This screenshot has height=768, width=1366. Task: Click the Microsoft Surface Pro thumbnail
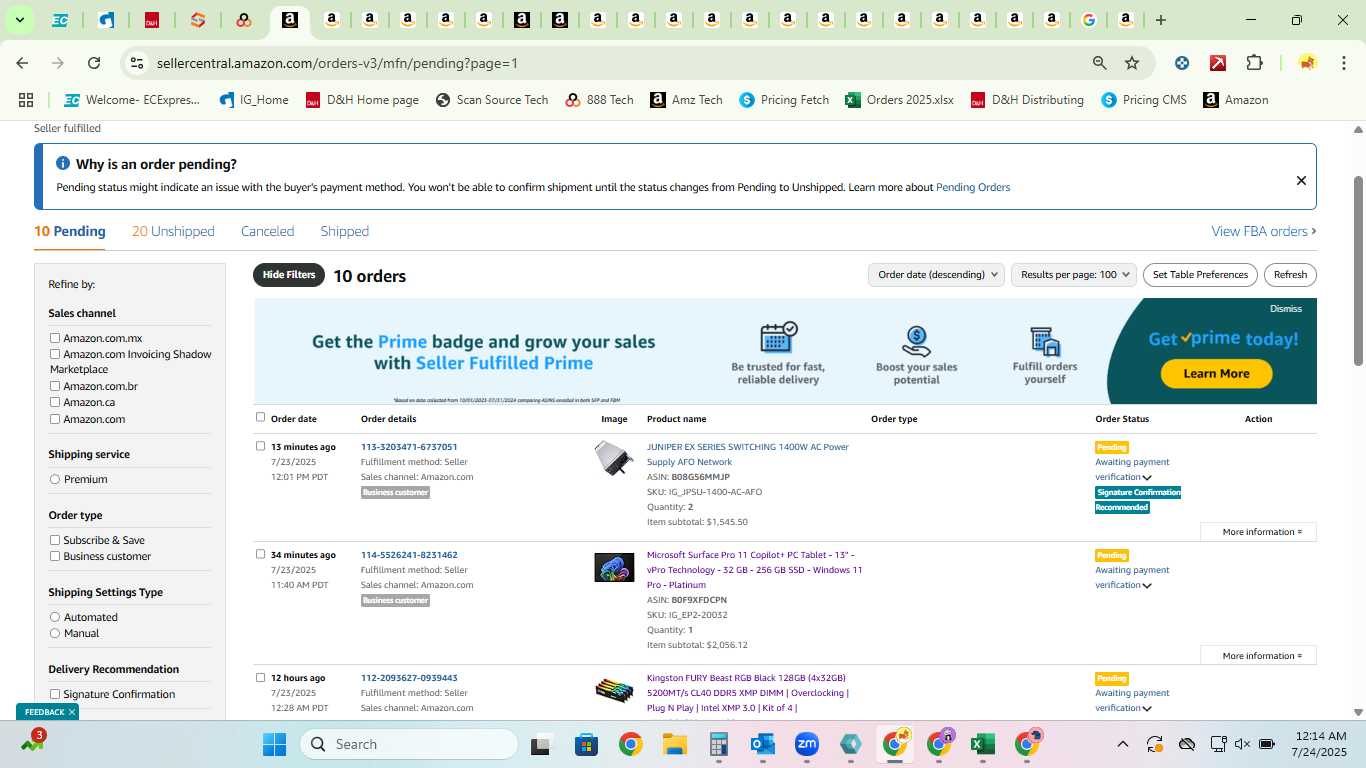(x=614, y=567)
